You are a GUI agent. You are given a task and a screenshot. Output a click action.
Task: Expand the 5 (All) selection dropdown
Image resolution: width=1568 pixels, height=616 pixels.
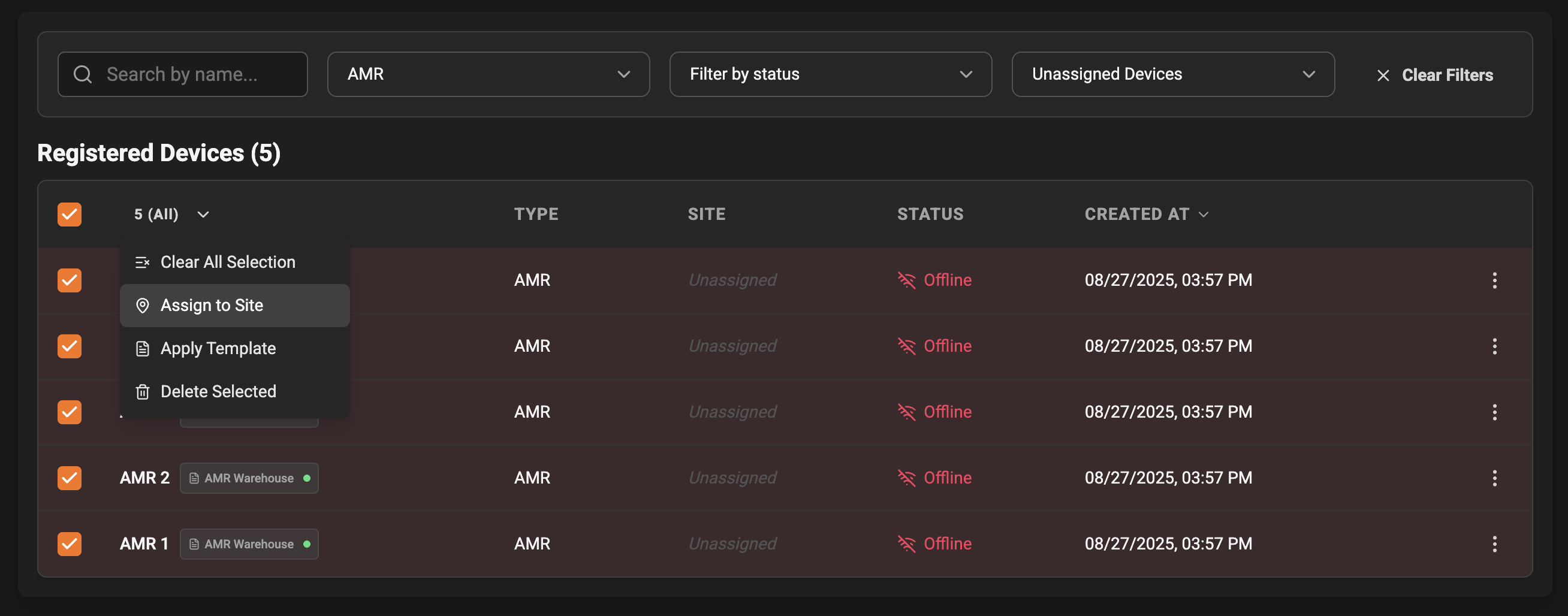coord(203,215)
